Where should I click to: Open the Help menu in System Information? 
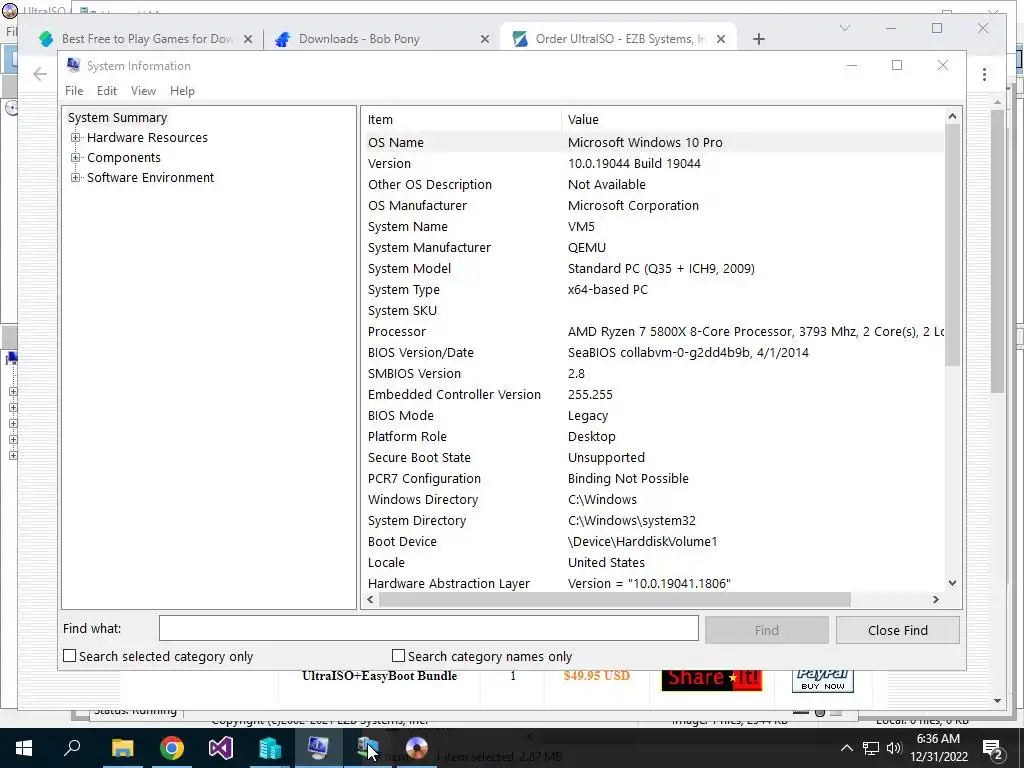point(182,91)
